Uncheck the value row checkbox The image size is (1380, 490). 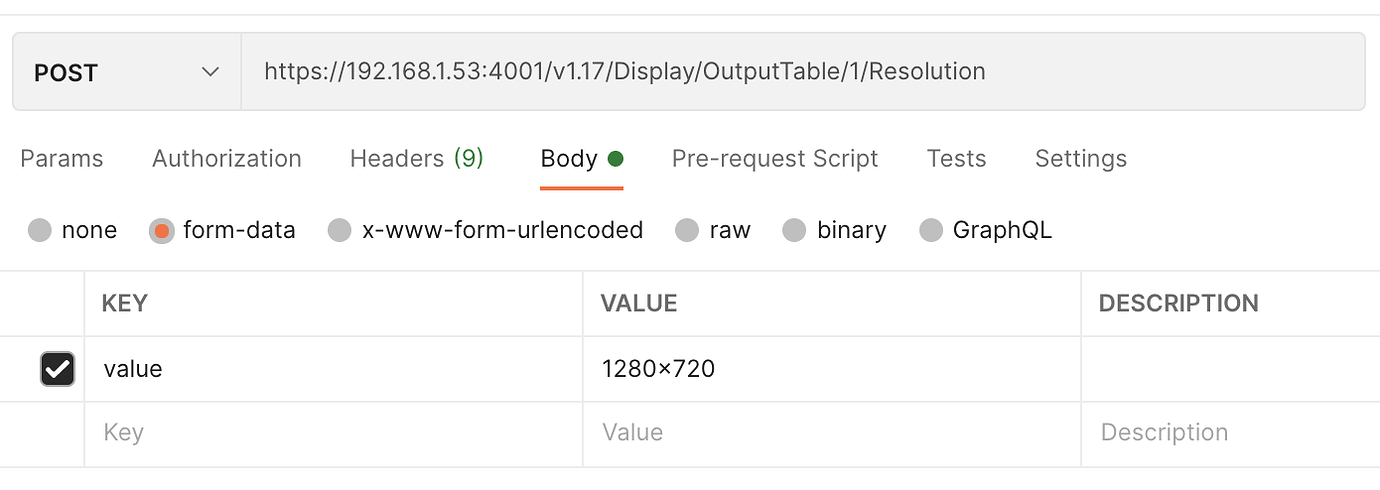click(x=57, y=369)
